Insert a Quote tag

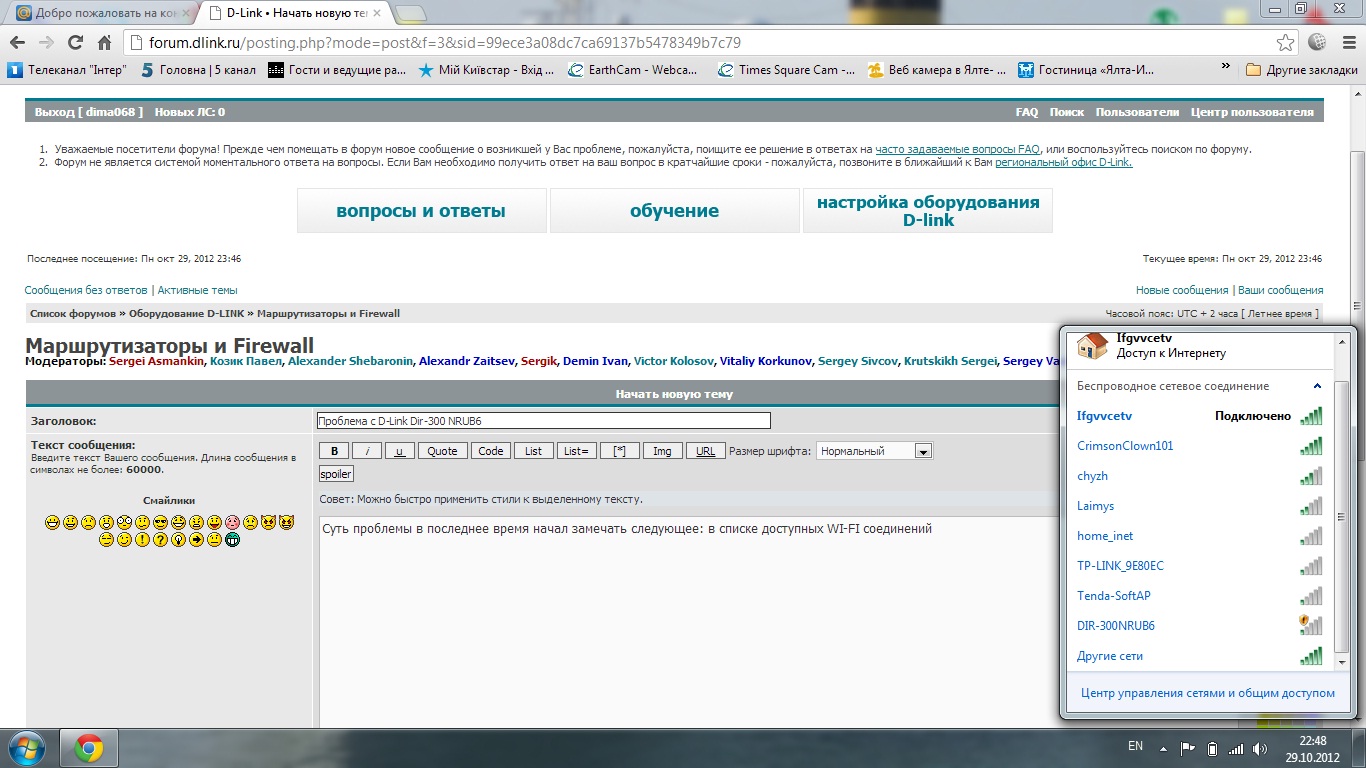pyautogui.click(x=442, y=451)
